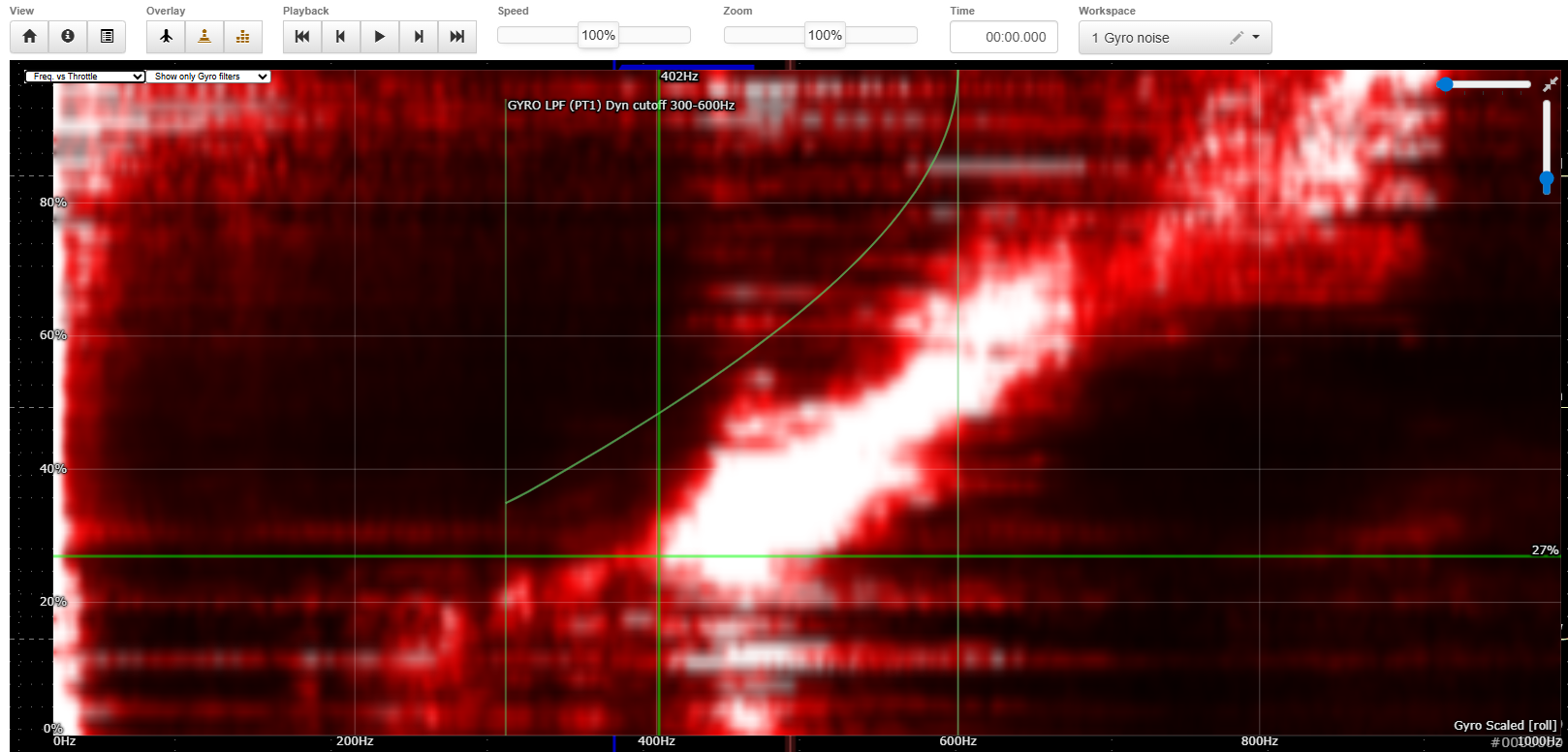Open the Show only Gyro filters dropdown

point(207,77)
